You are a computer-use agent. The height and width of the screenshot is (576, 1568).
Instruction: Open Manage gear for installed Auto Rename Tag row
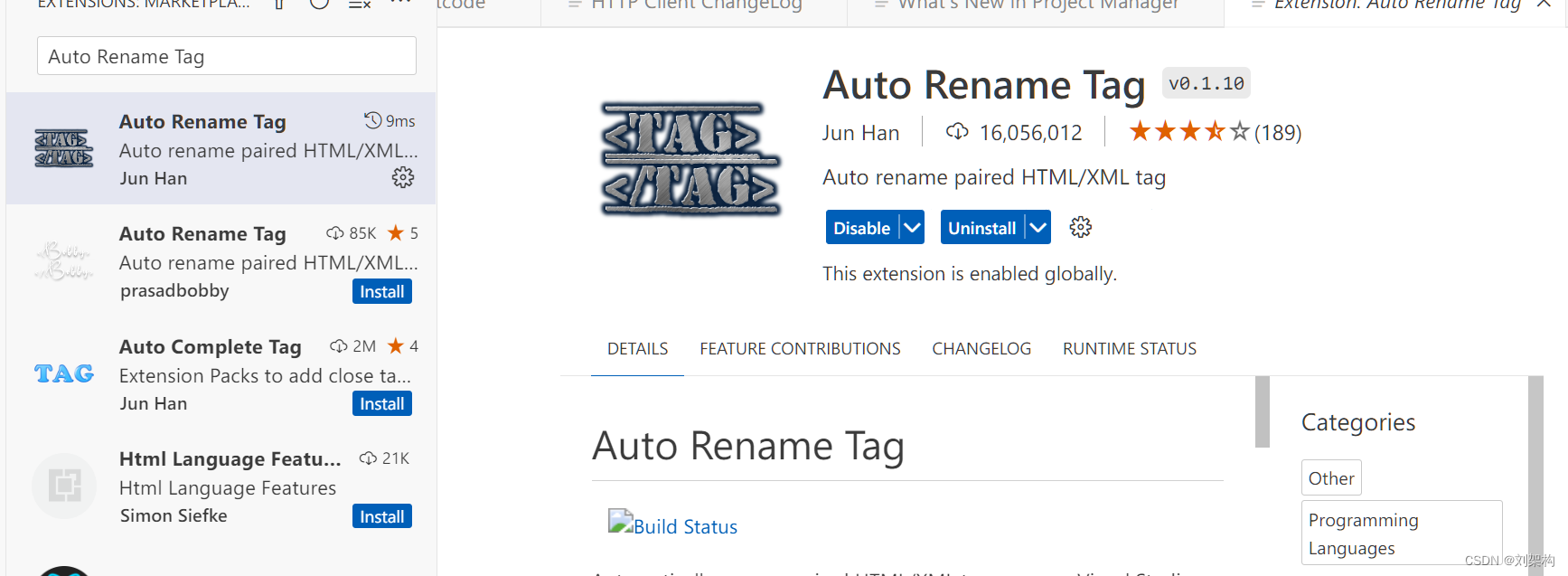pos(403,177)
